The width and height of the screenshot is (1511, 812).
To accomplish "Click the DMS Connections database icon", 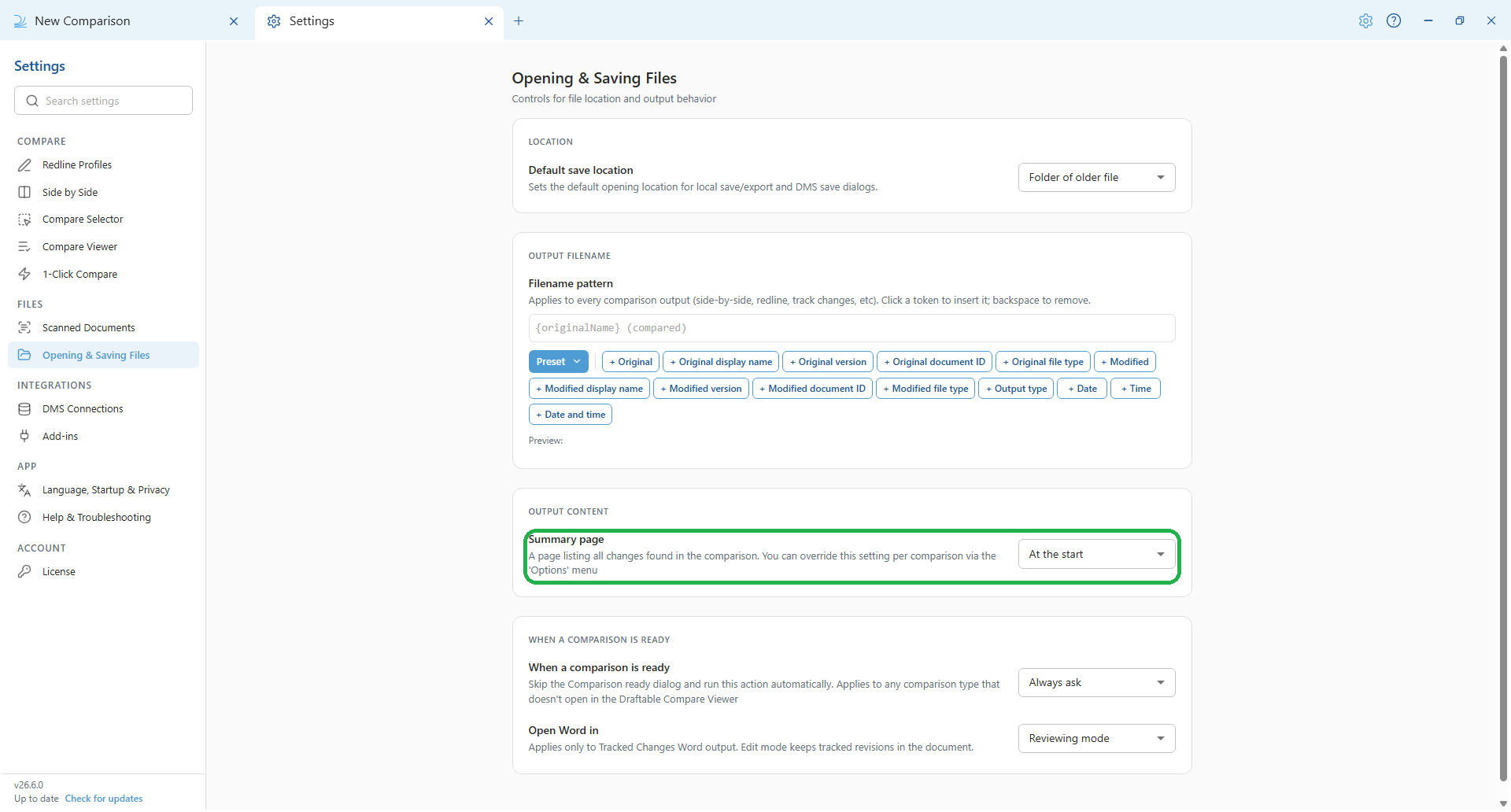I will click(24, 409).
